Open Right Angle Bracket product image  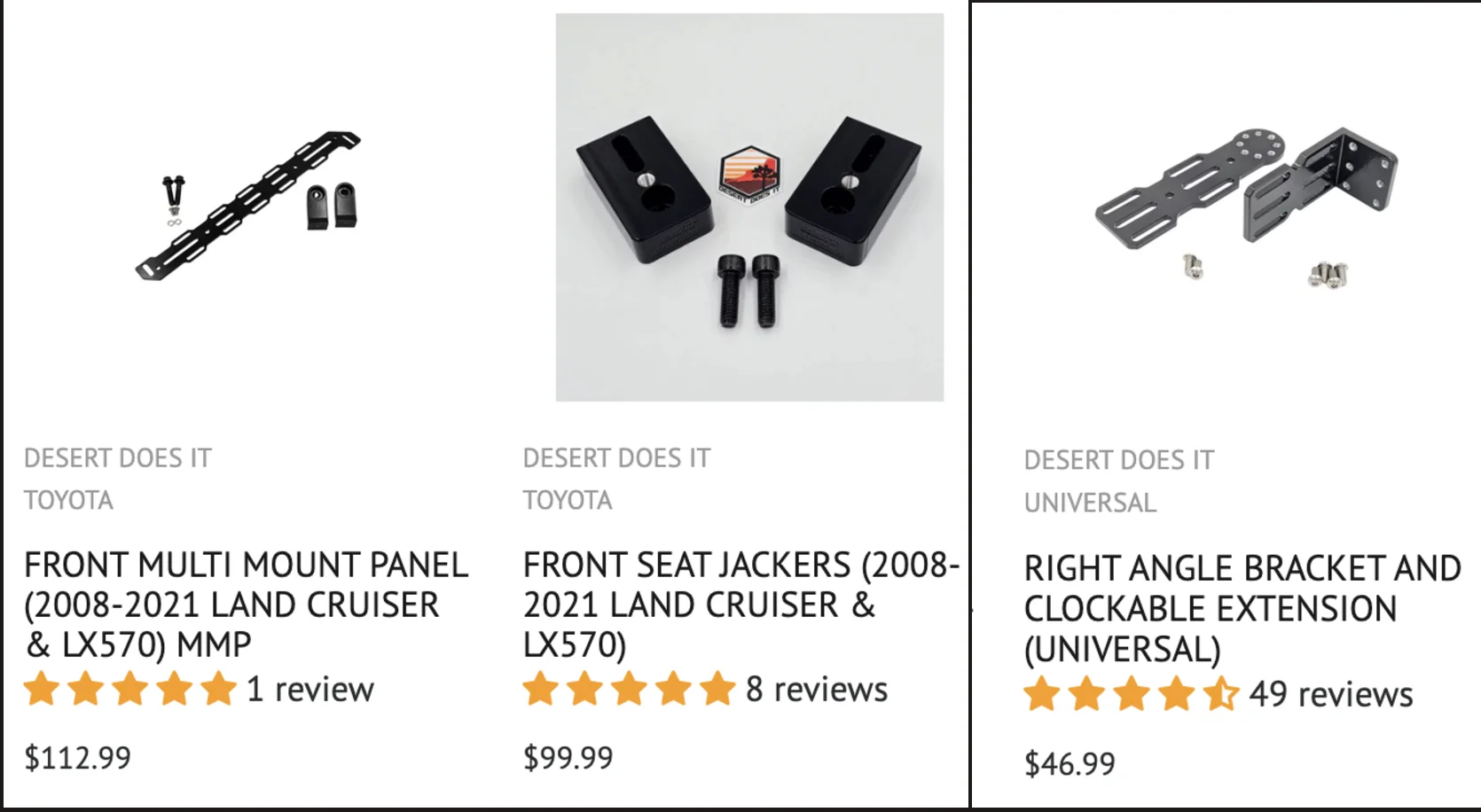[x=1247, y=207]
